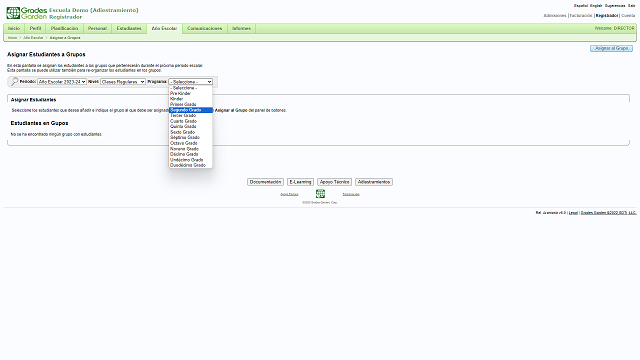Screen dimensions: 640x360
Task: Click the Apoyo Técnico button
Action: [x=334, y=182]
